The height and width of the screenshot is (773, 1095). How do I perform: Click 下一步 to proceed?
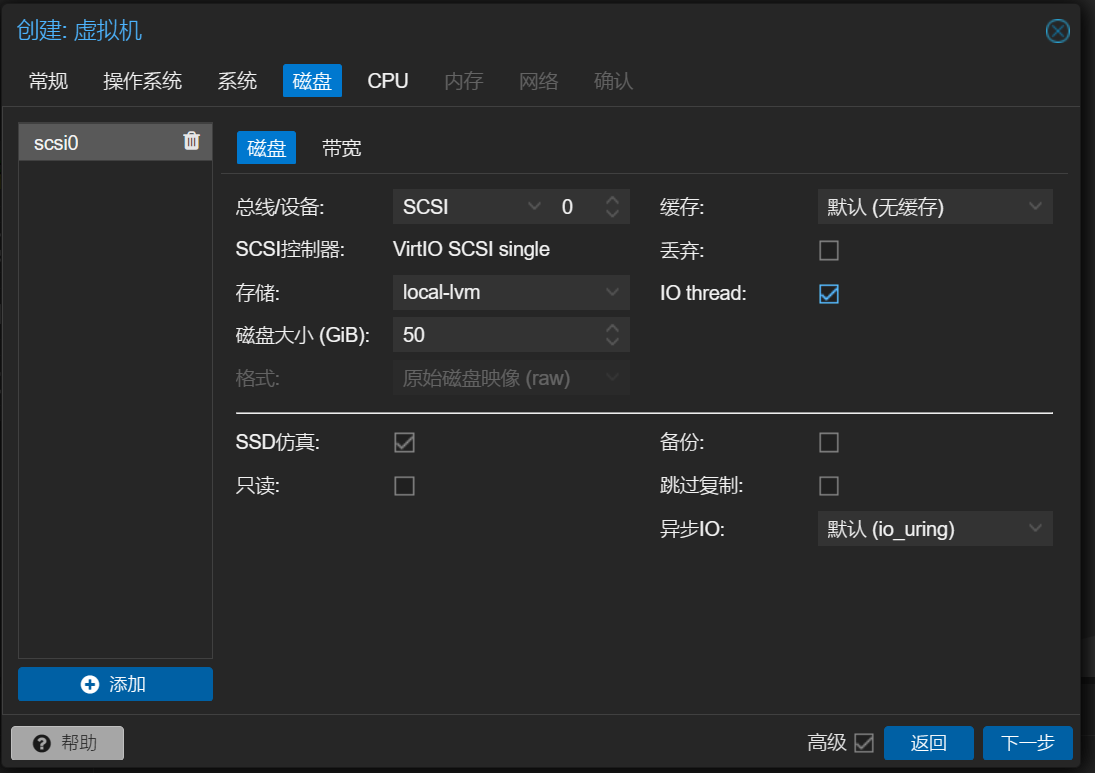(1027, 743)
